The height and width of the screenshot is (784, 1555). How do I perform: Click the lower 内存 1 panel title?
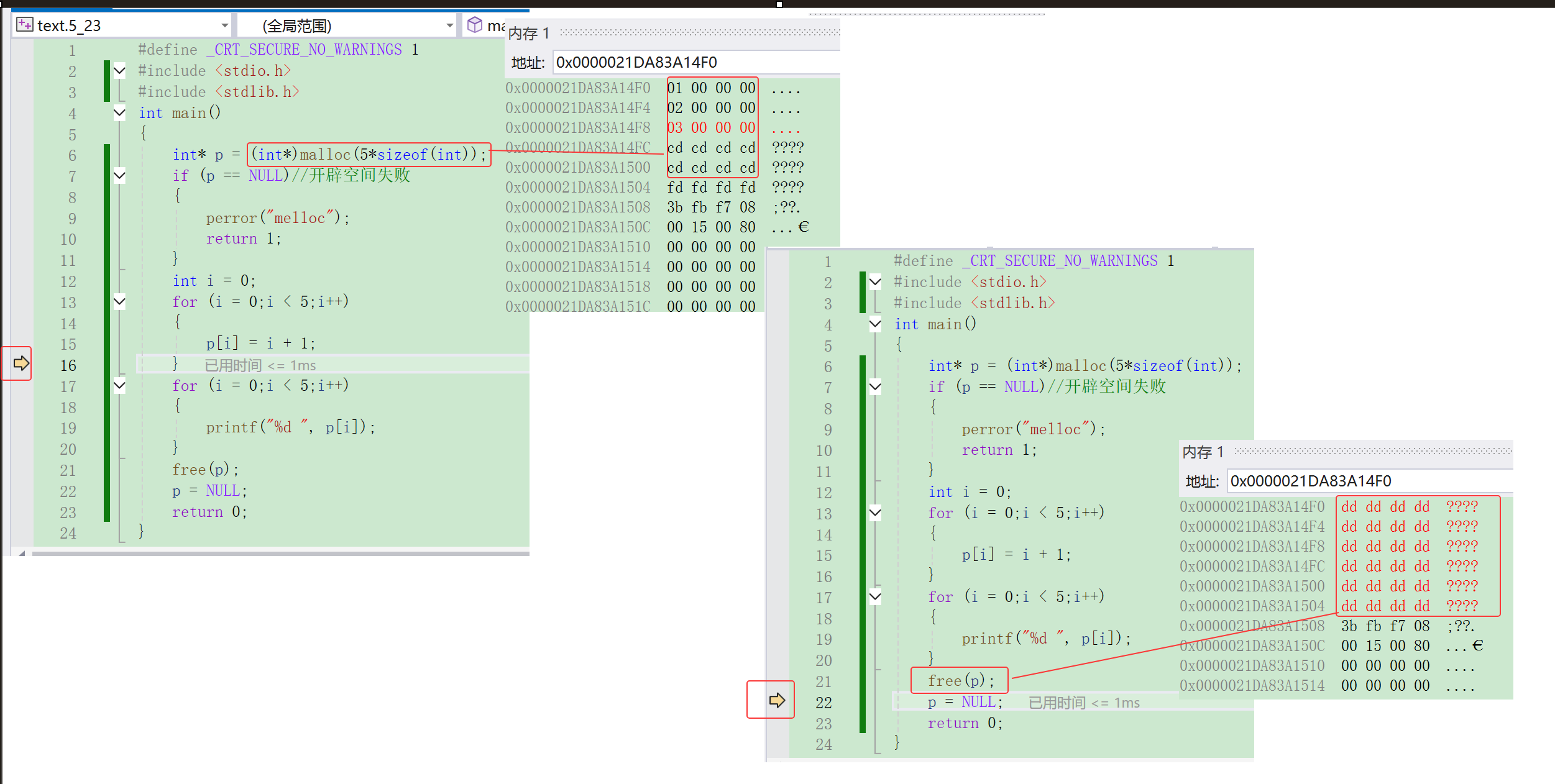coord(1203,452)
